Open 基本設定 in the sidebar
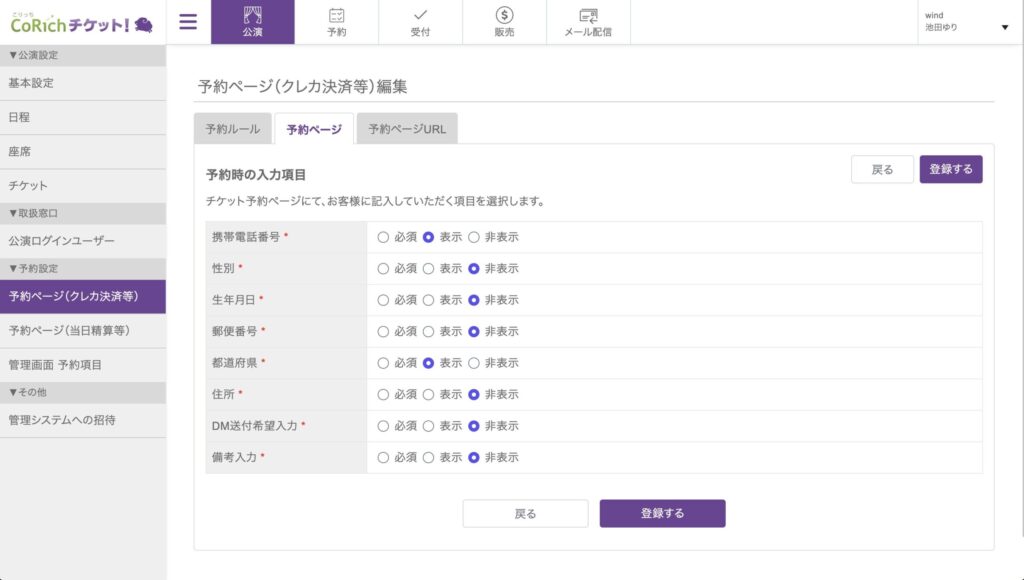 click(x=31, y=83)
